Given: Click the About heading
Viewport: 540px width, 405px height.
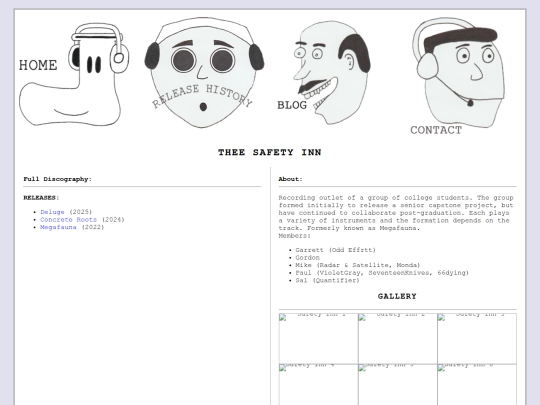Looking at the screenshot, I should (290, 179).
